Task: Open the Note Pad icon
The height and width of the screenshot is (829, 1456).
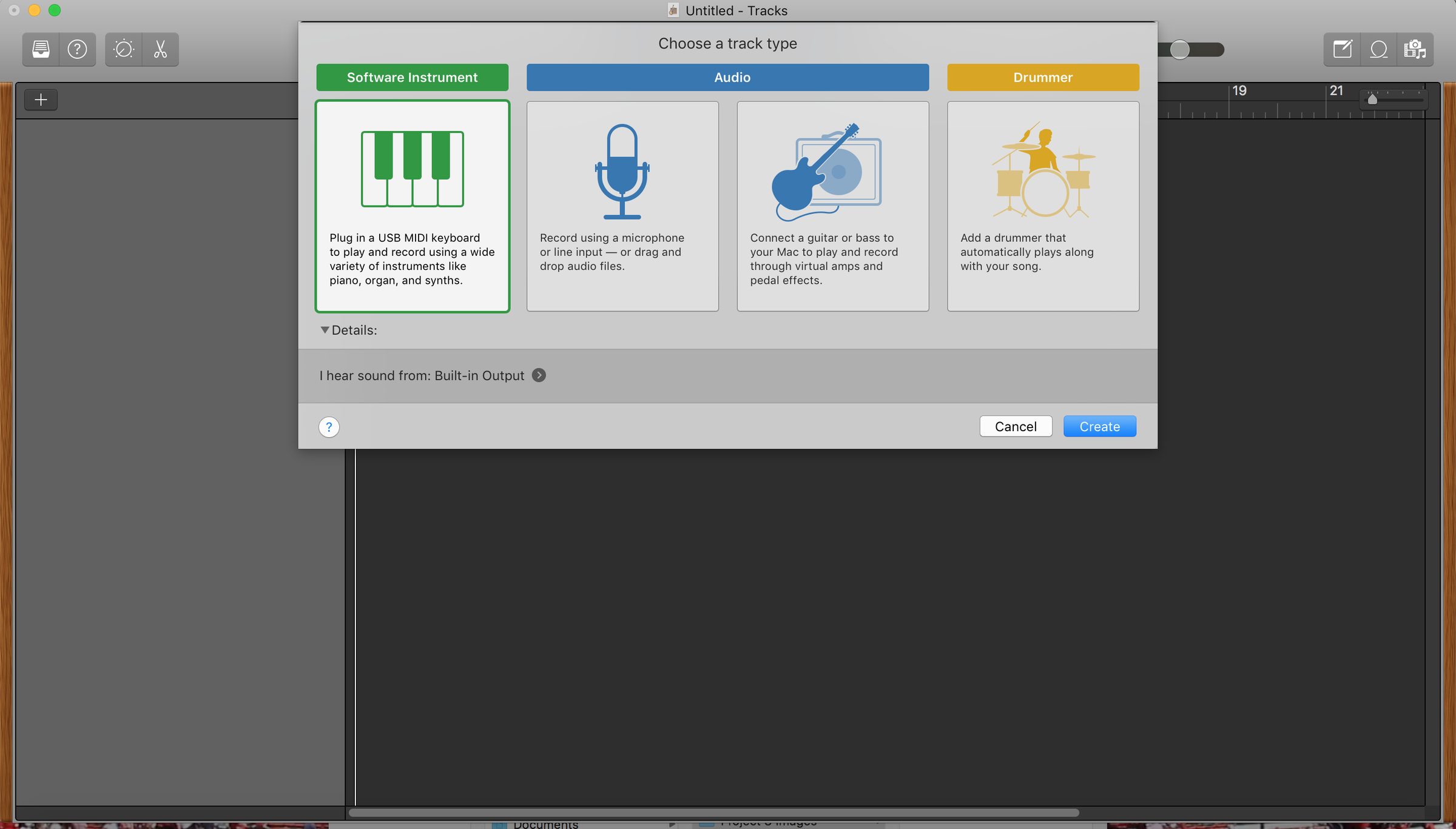Action: click(1342, 49)
